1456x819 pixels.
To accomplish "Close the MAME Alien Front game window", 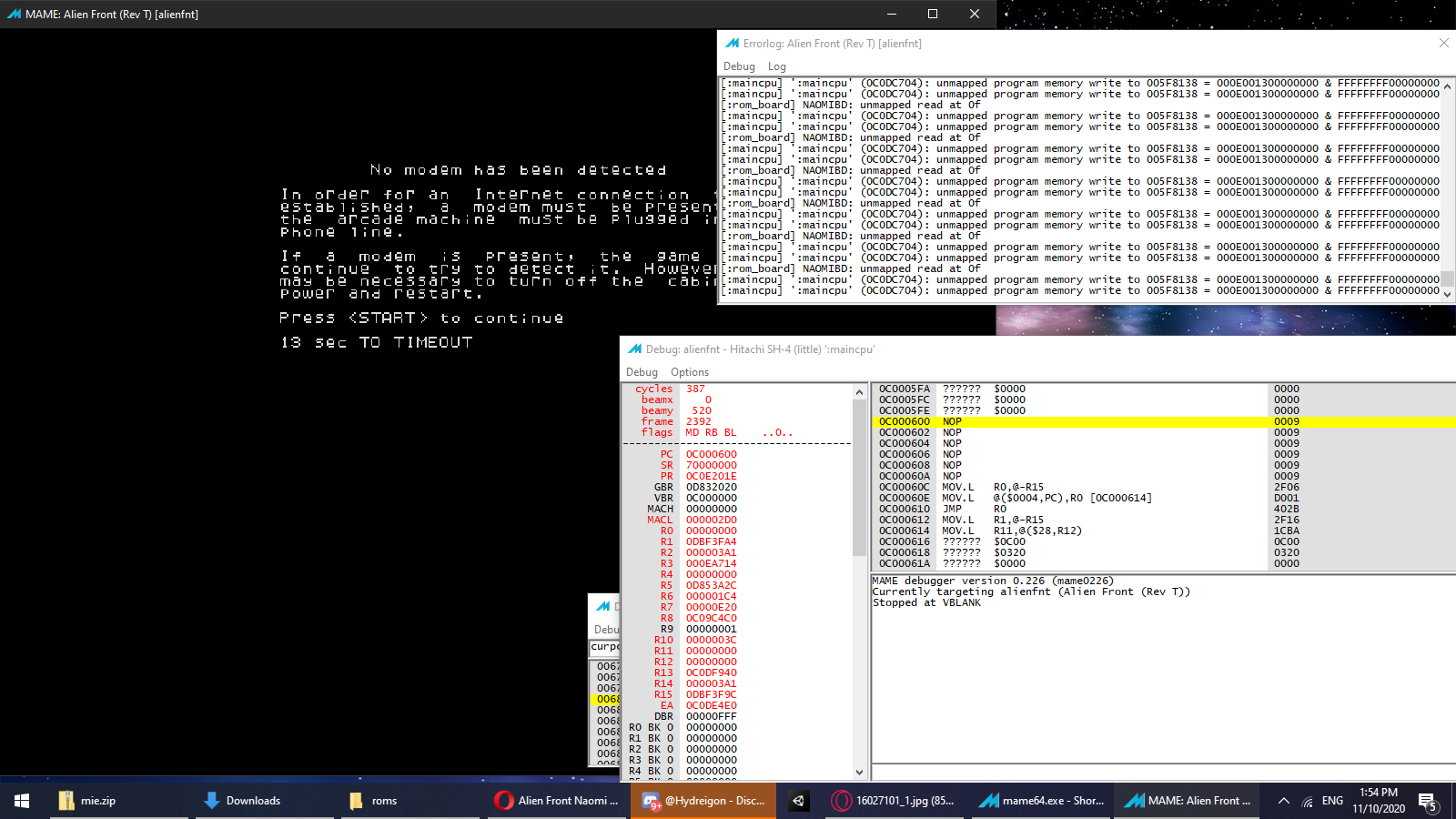I will 975,14.
